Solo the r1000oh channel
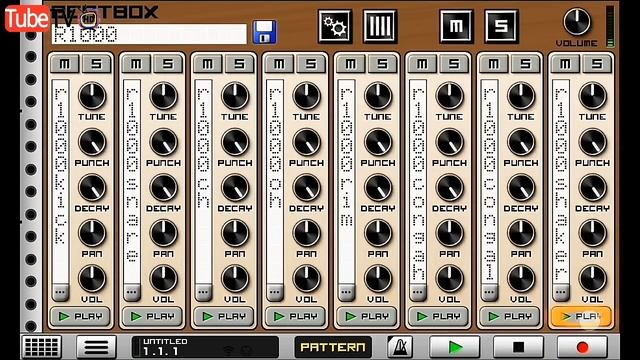Image resolution: width=640 pixels, height=360 pixels. 311,64
